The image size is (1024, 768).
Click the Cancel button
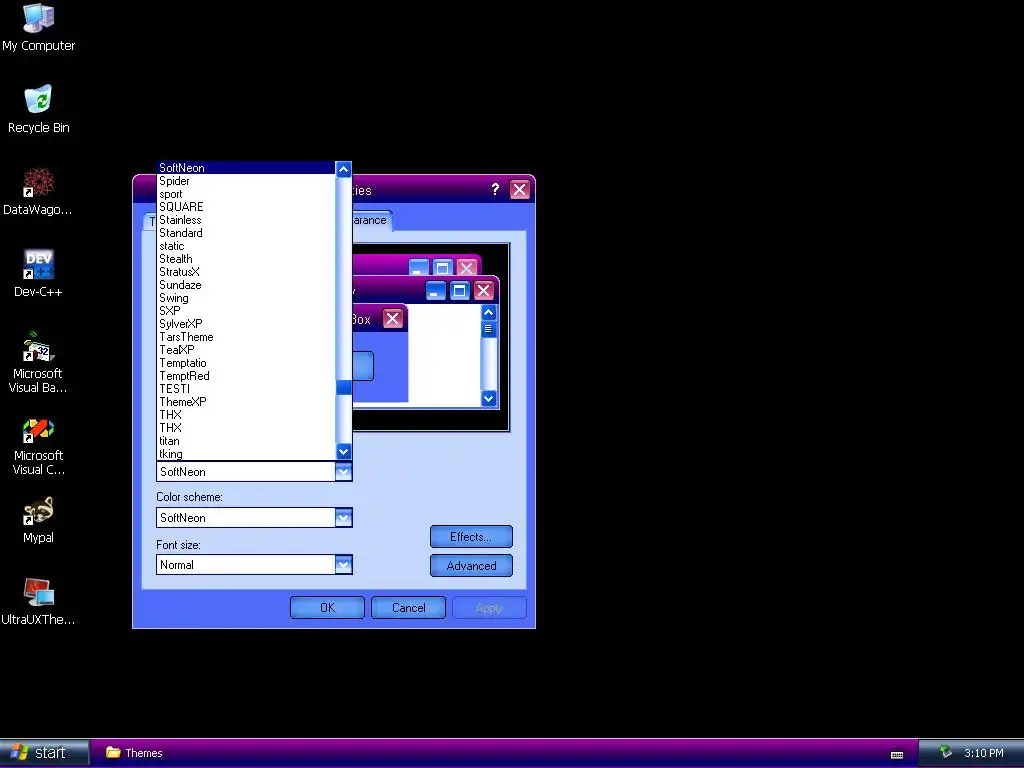pos(408,608)
